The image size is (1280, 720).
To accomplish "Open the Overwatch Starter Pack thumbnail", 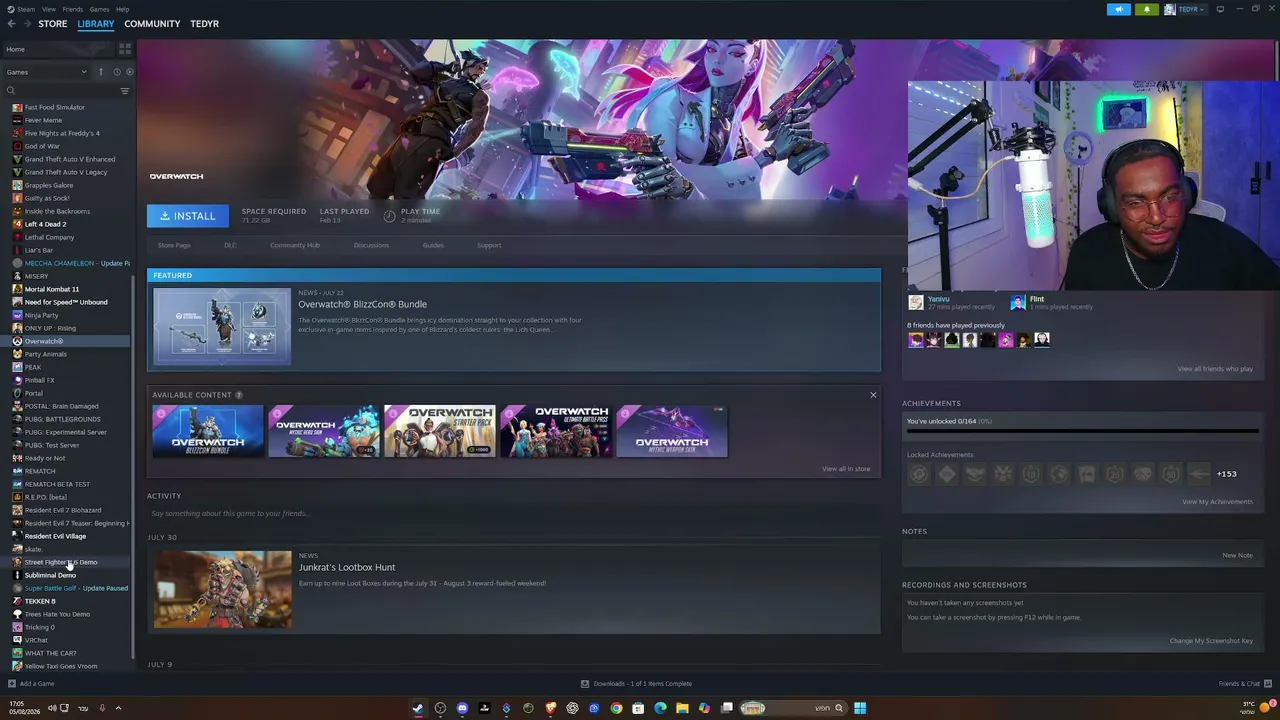I will pos(440,431).
